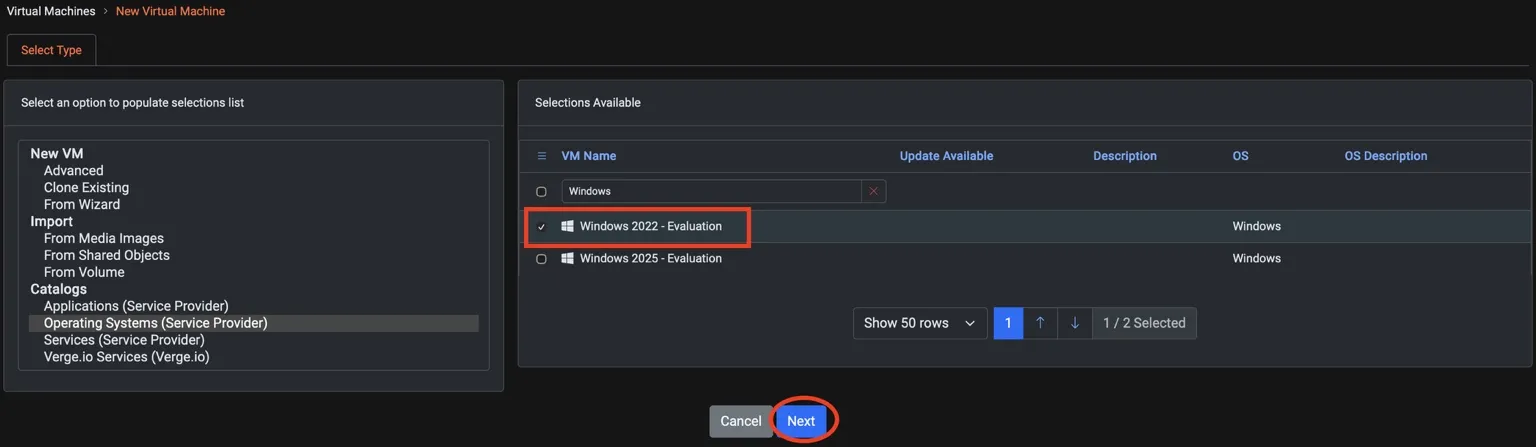The width and height of the screenshot is (1536, 447).
Task: Go to Virtual Machines breadcrumb
Action: pos(51,11)
